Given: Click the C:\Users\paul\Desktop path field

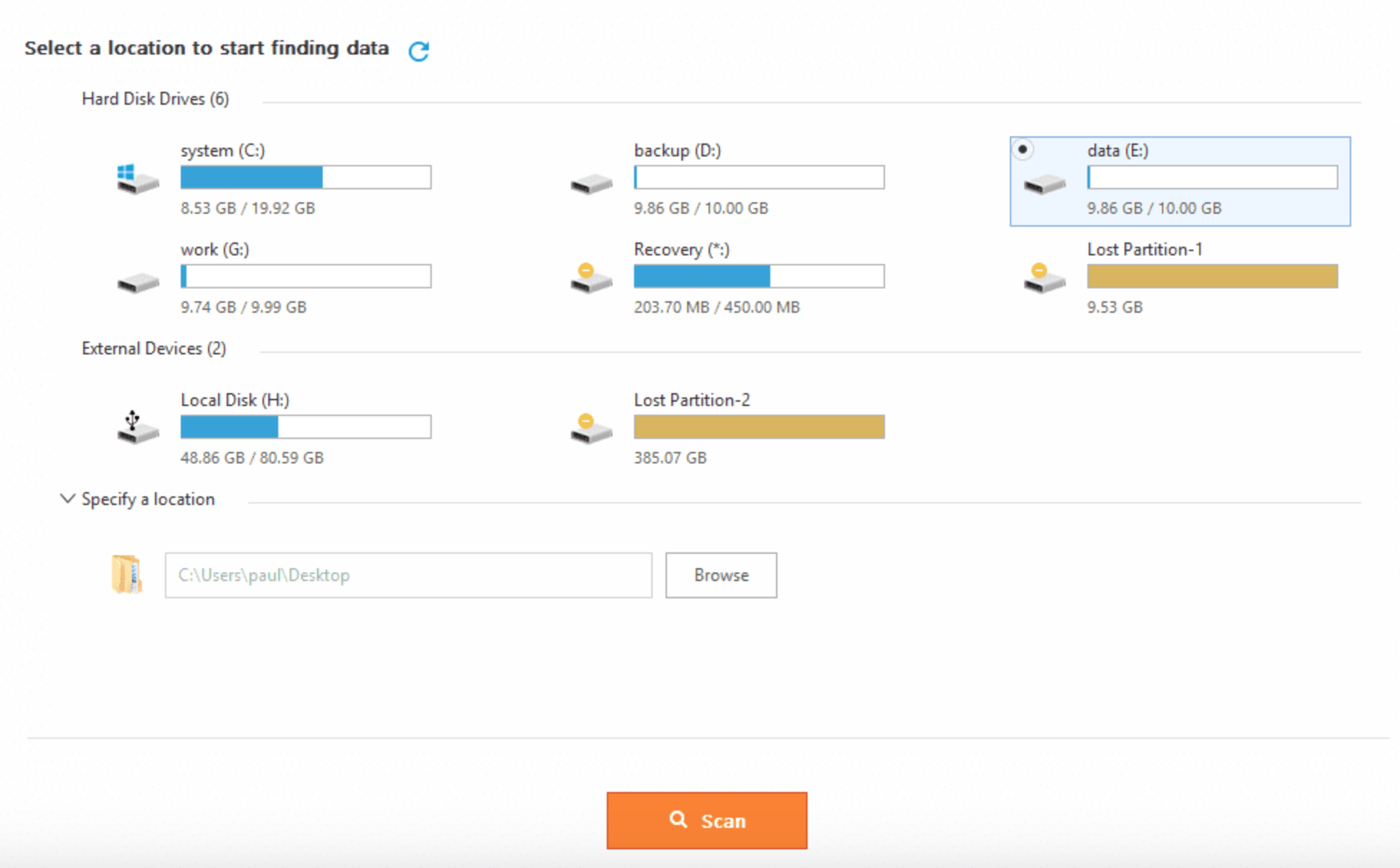Looking at the screenshot, I should click(408, 575).
